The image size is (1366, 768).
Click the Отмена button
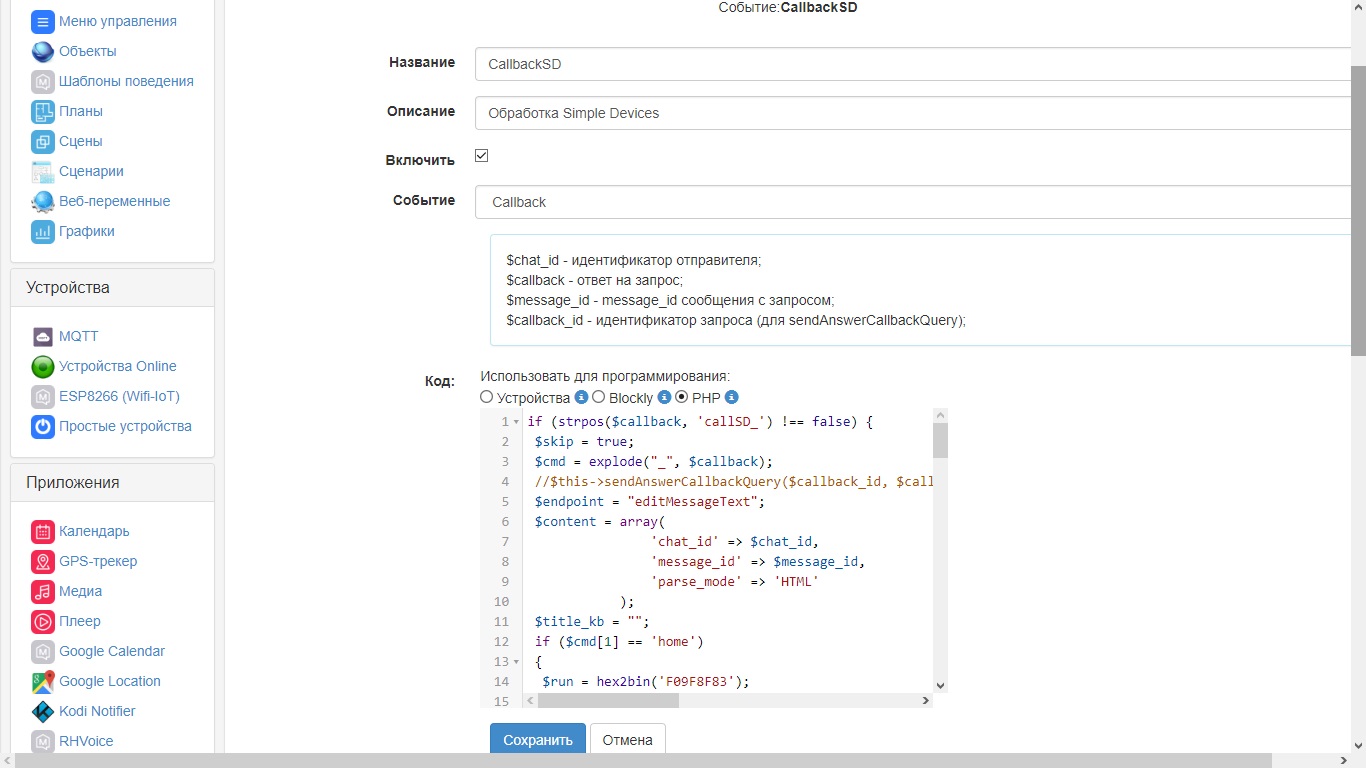click(x=627, y=740)
